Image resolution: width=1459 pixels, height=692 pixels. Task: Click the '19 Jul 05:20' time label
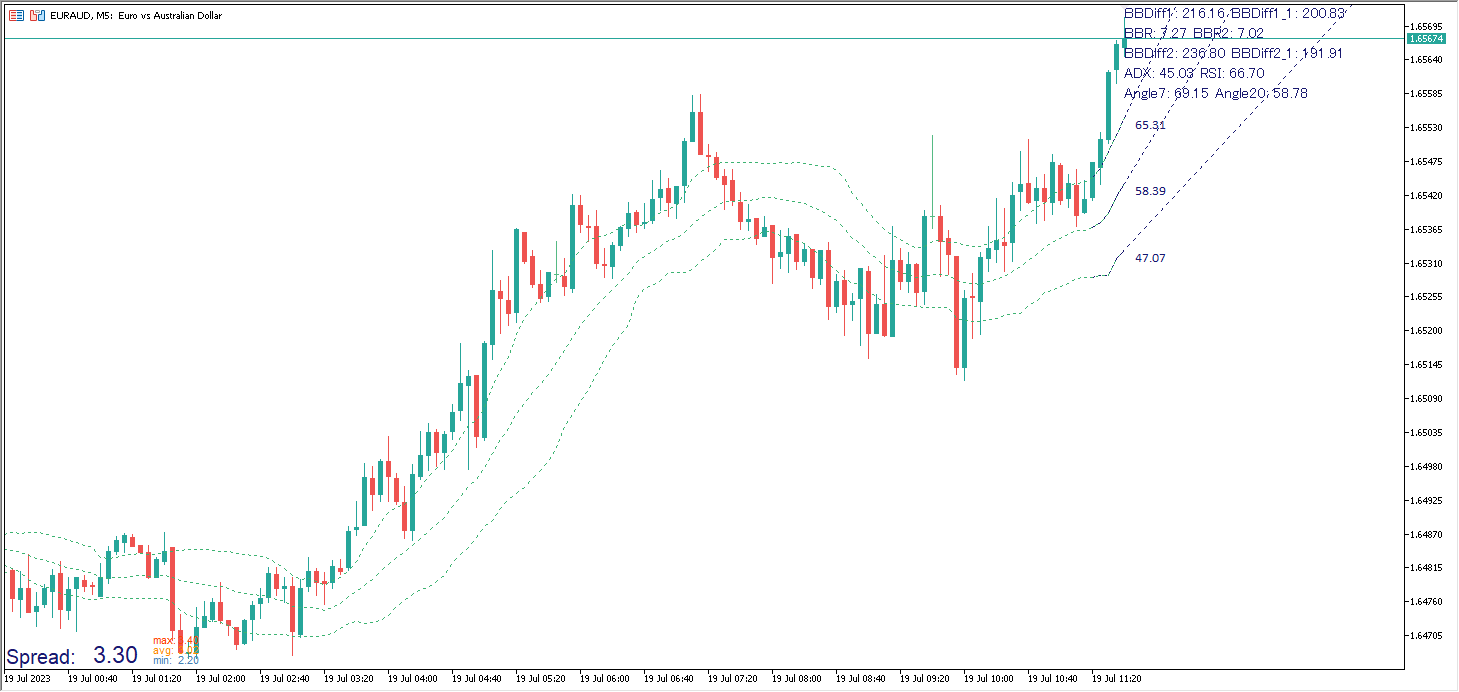coord(540,678)
